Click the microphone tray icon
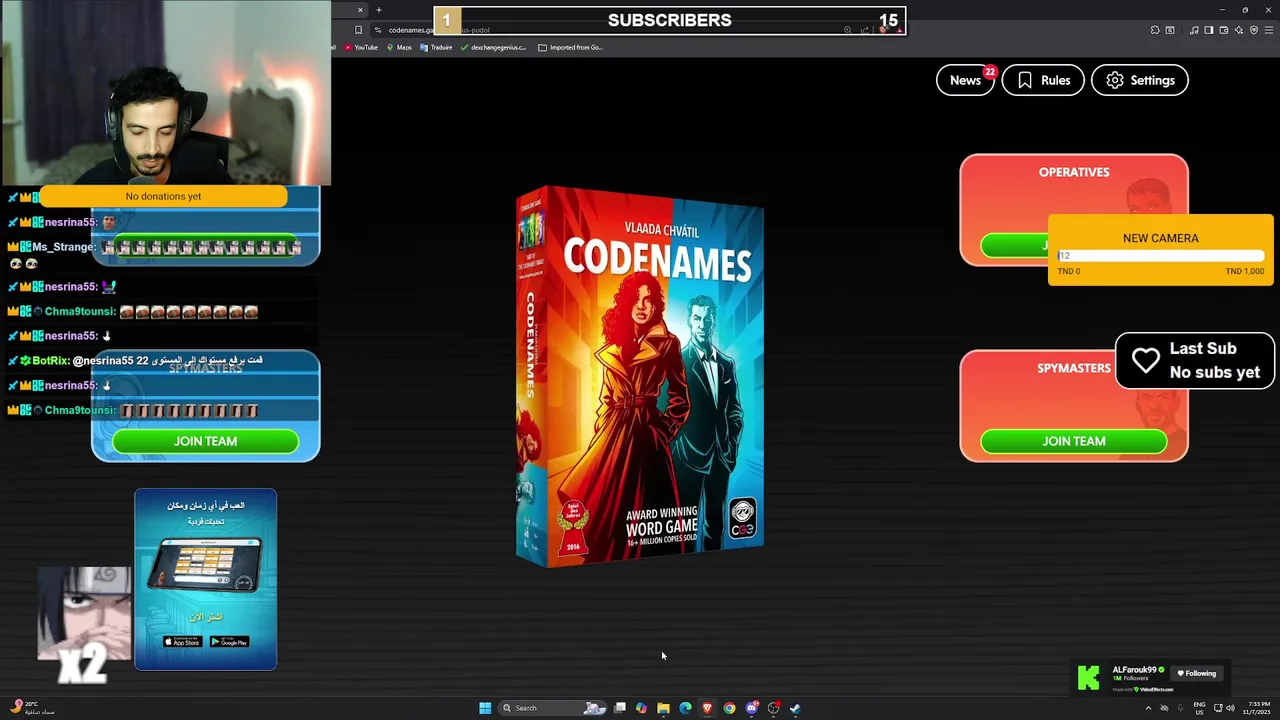This screenshot has height=720, width=1280. pyautogui.click(x=1180, y=708)
